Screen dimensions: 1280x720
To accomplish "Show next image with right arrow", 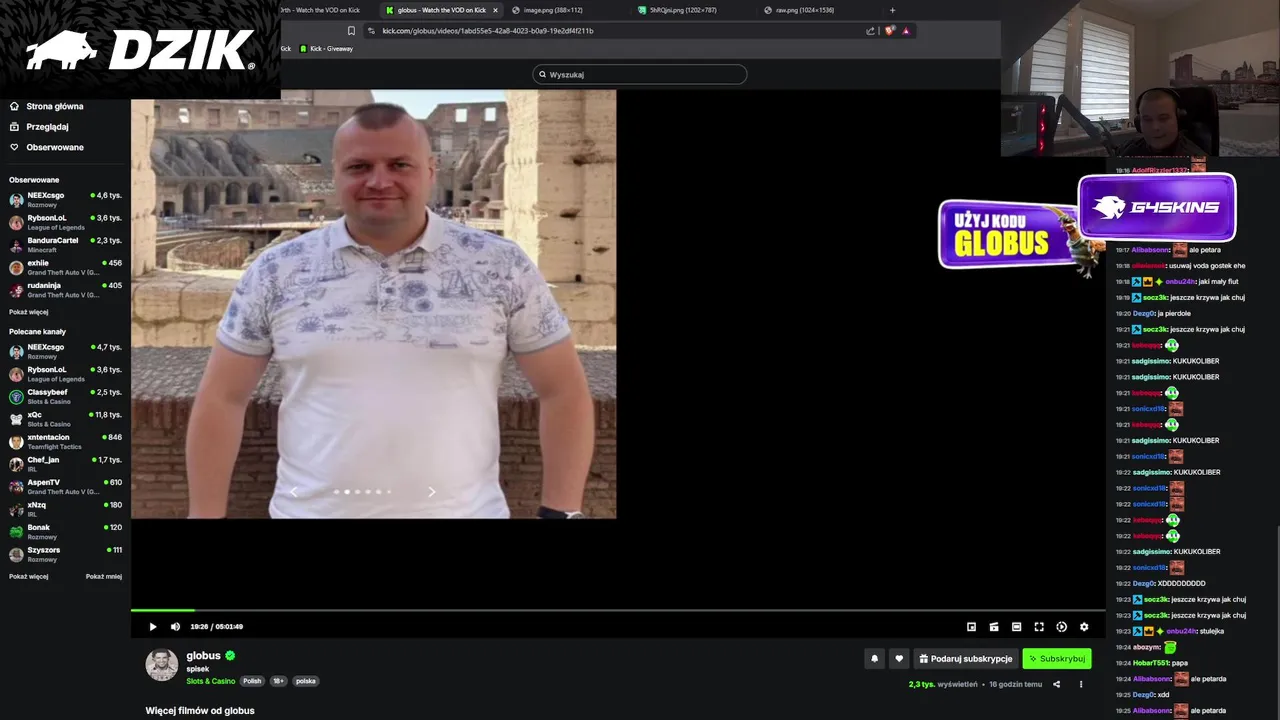I will coord(431,491).
